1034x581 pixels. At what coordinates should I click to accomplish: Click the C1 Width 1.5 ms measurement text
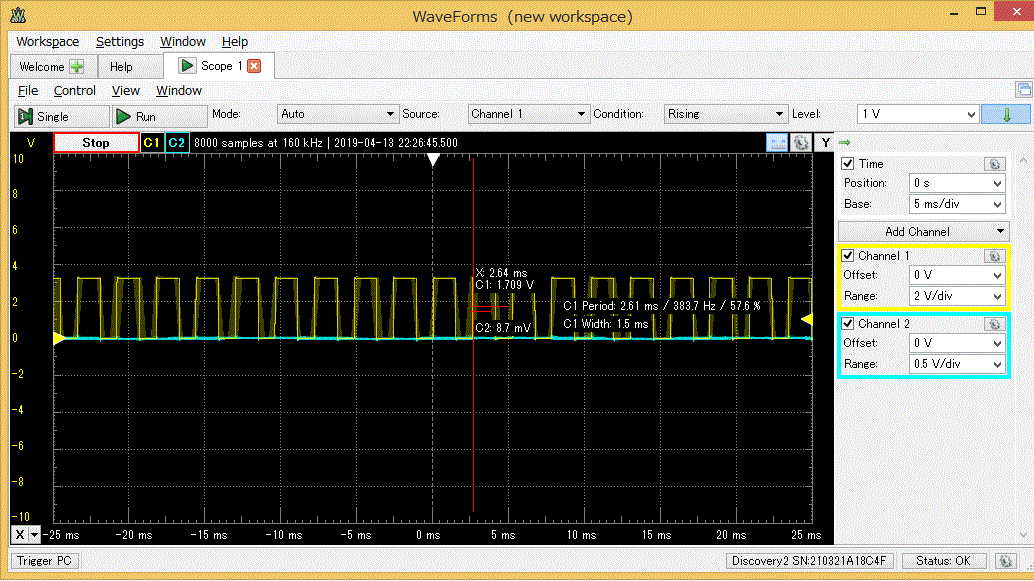click(x=605, y=324)
